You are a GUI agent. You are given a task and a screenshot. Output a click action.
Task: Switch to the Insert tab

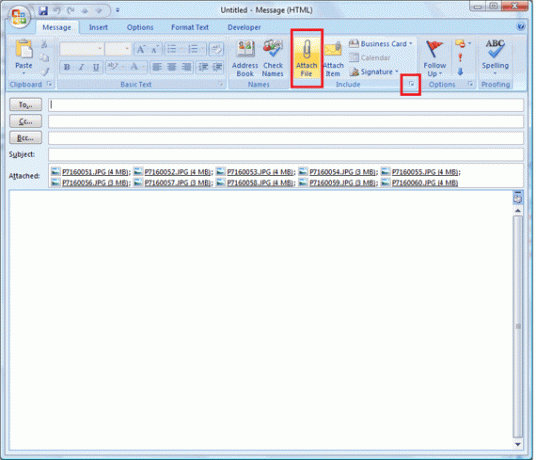click(98, 27)
